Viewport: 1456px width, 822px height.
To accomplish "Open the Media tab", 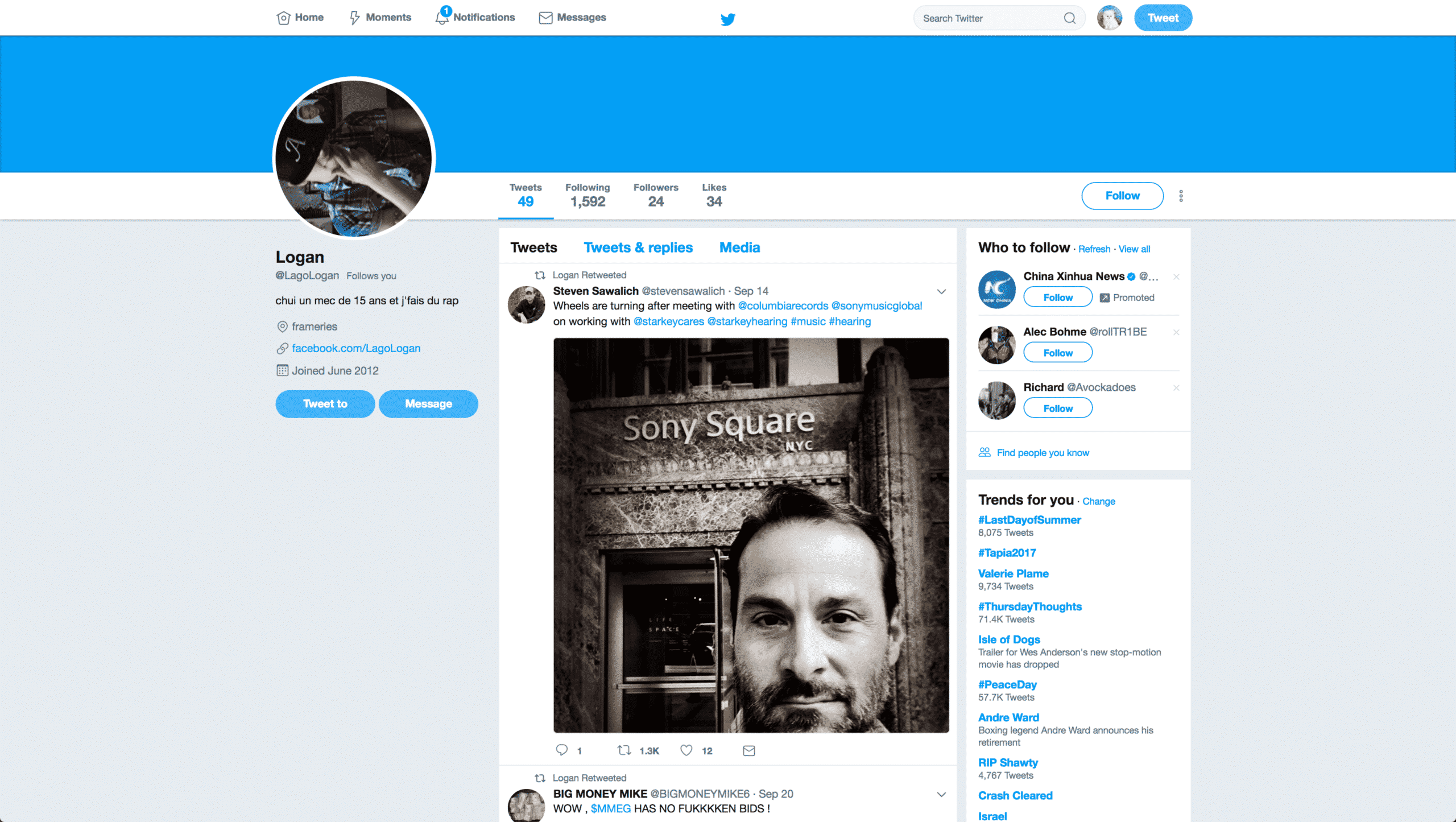I will [x=739, y=247].
